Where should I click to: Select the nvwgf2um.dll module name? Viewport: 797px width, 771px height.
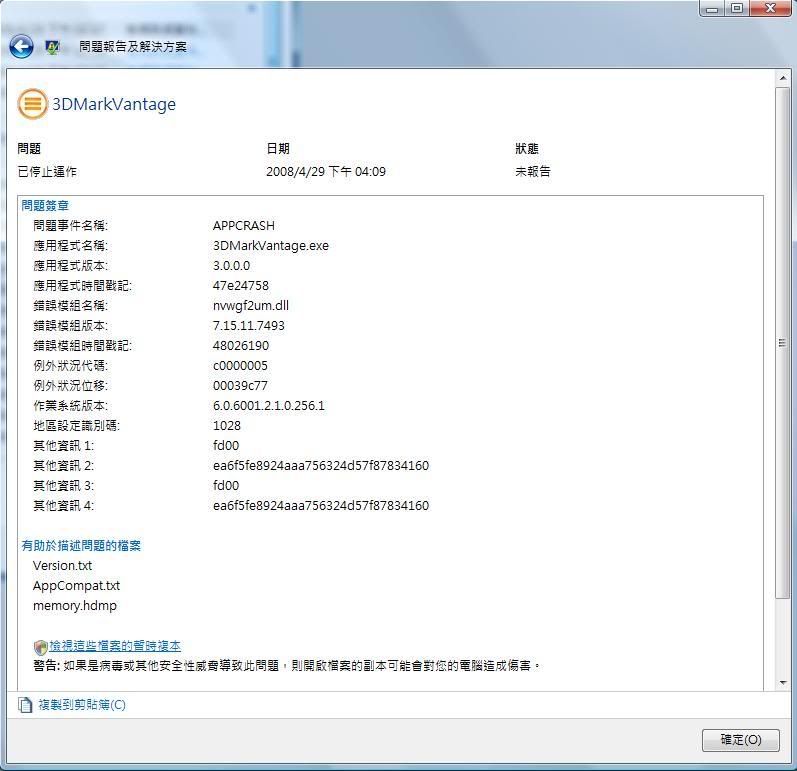(251, 305)
